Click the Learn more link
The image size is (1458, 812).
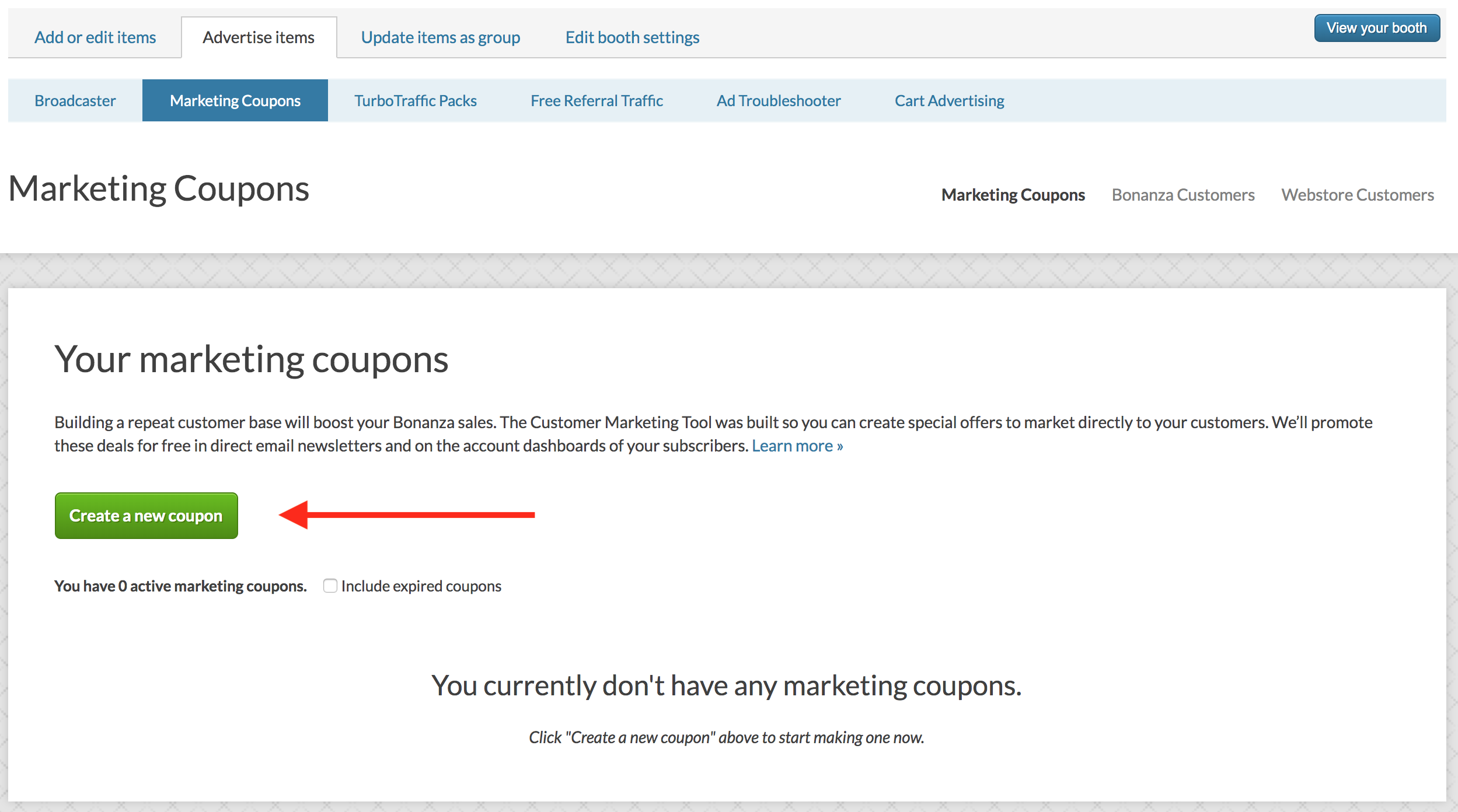pos(797,446)
